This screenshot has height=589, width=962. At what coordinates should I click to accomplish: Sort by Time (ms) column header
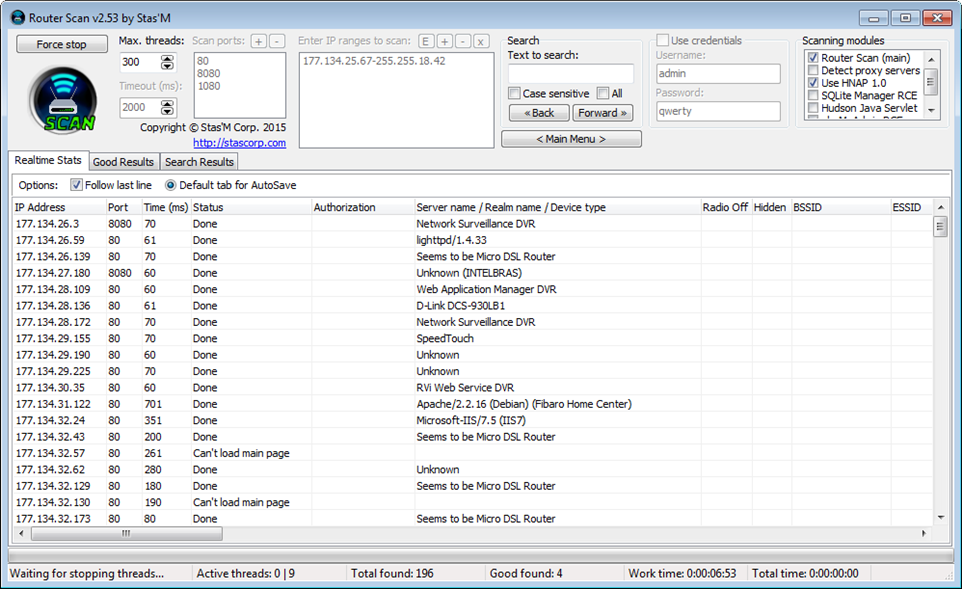coord(166,207)
